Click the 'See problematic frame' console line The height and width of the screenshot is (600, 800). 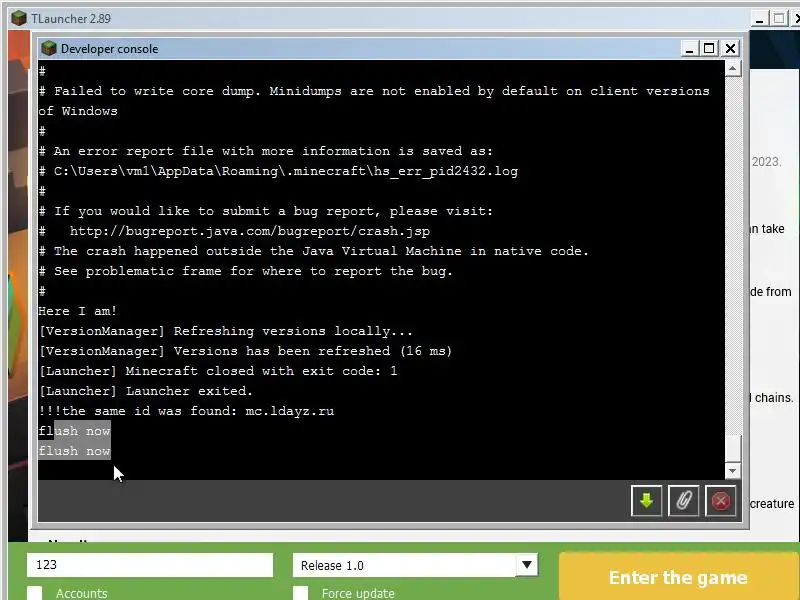click(246, 271)
